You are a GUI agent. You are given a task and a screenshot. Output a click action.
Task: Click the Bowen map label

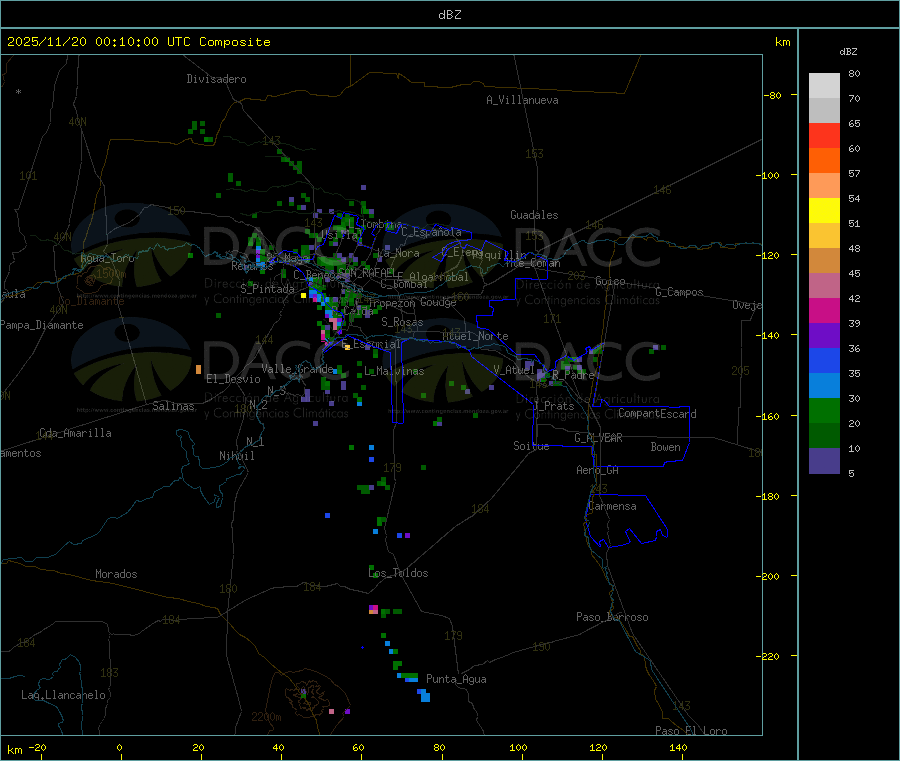pos(665,446)
